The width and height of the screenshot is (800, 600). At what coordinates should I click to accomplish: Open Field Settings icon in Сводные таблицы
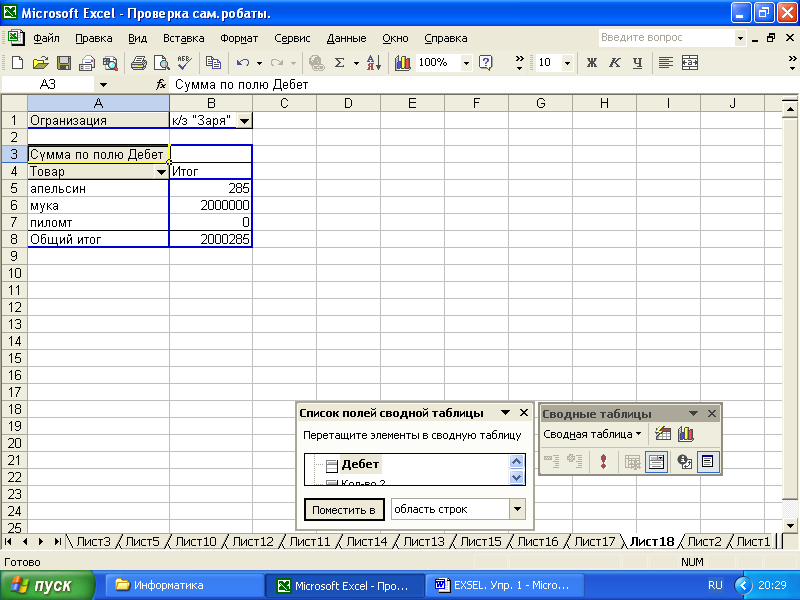coord(685,462)
